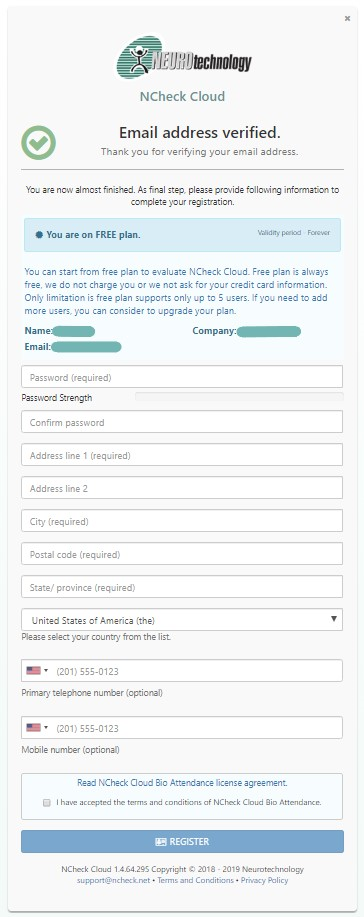Click the REGISTER button
364x917 pixels.
[x=183, y=842]
